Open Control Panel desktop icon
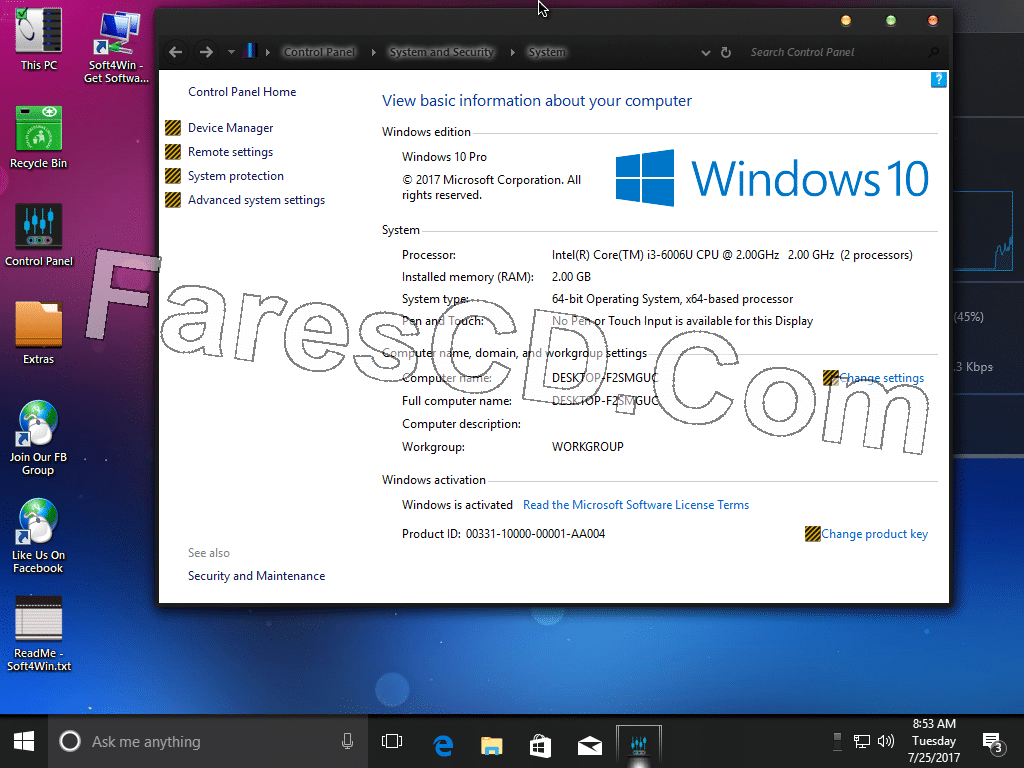The width and height of the screenshot is (1024, 768). click(x=39, y=234)
